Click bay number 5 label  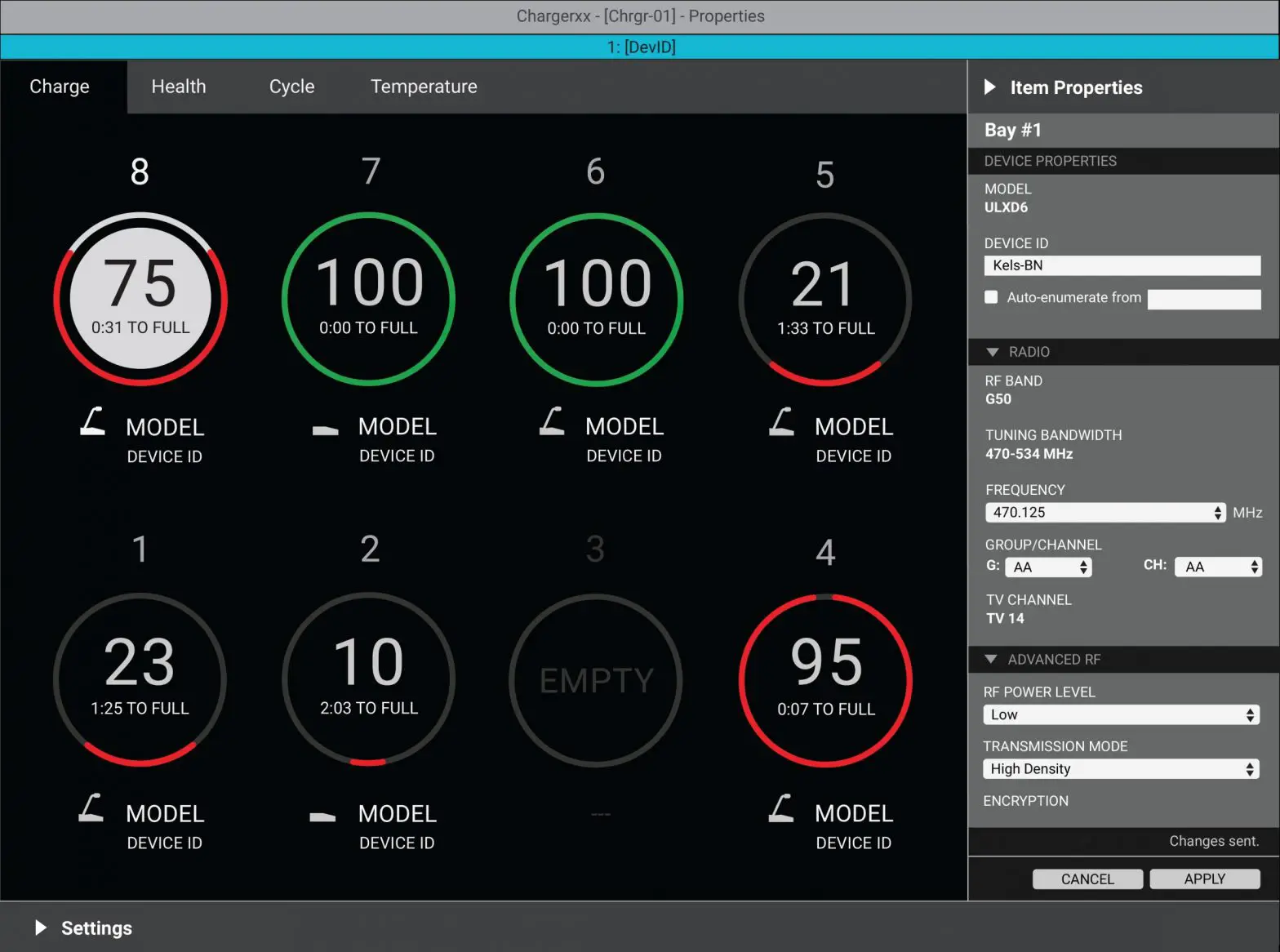[825, 175]
